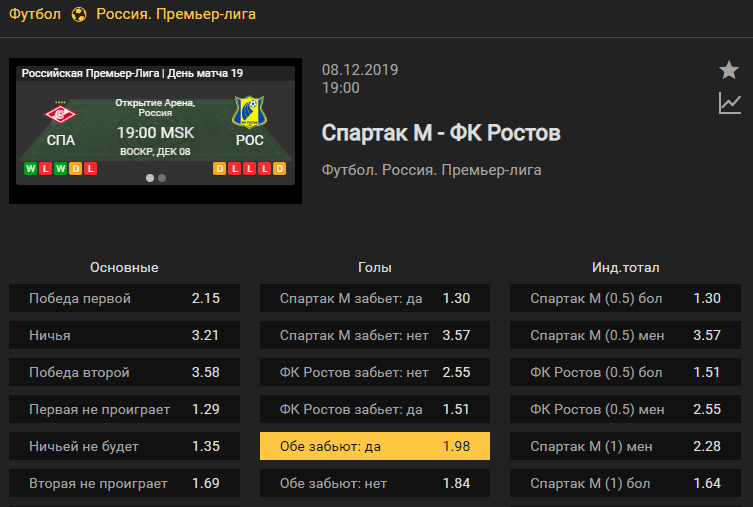Bet on Победа первой 2.15
The image size is (753, 507).
click(124, 298)
